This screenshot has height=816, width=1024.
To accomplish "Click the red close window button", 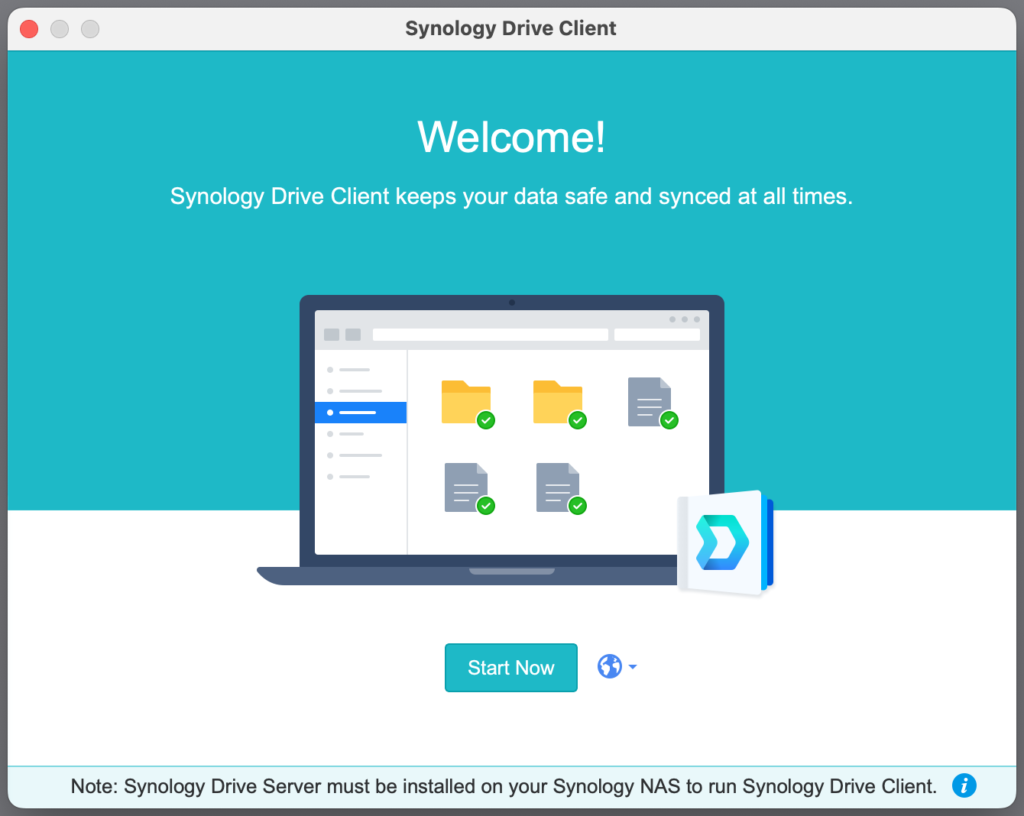I will click(x=29, y=29).
